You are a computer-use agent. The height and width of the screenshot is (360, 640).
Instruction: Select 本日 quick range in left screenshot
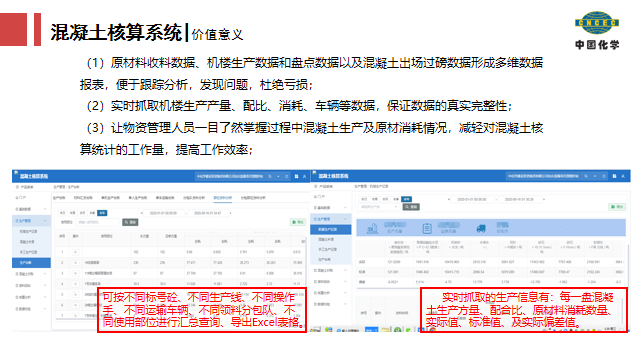click(62, 213)
